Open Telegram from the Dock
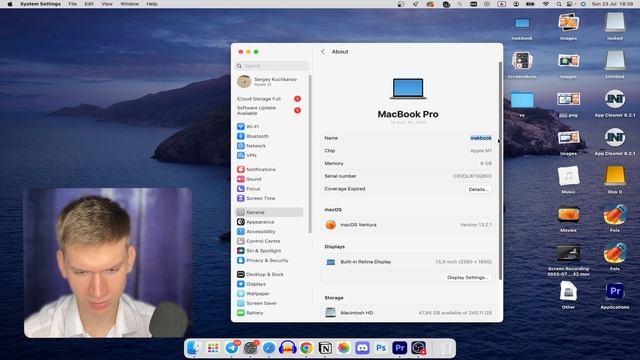 232,348
